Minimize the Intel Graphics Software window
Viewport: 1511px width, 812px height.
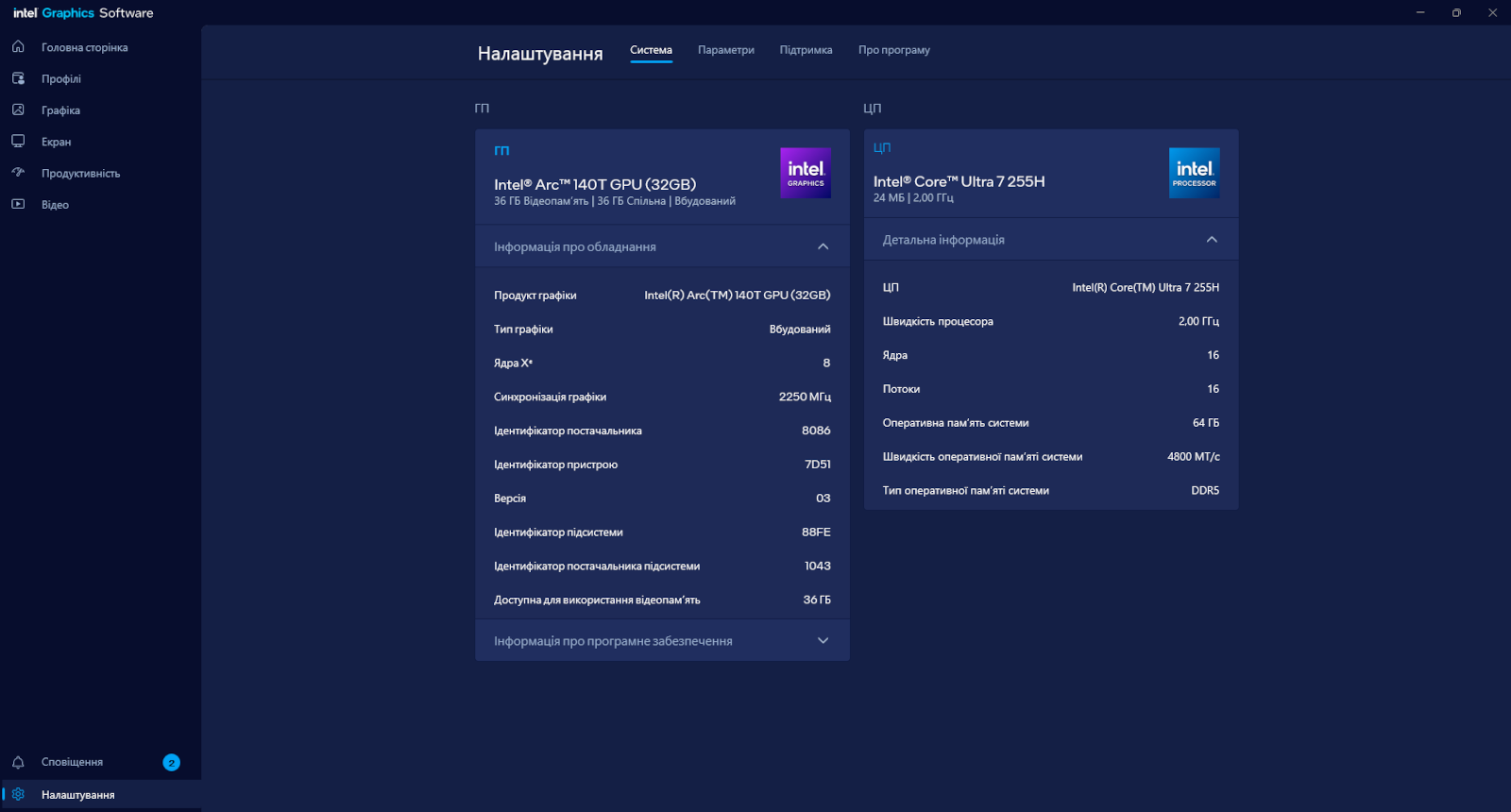[x=1420, y=12]
